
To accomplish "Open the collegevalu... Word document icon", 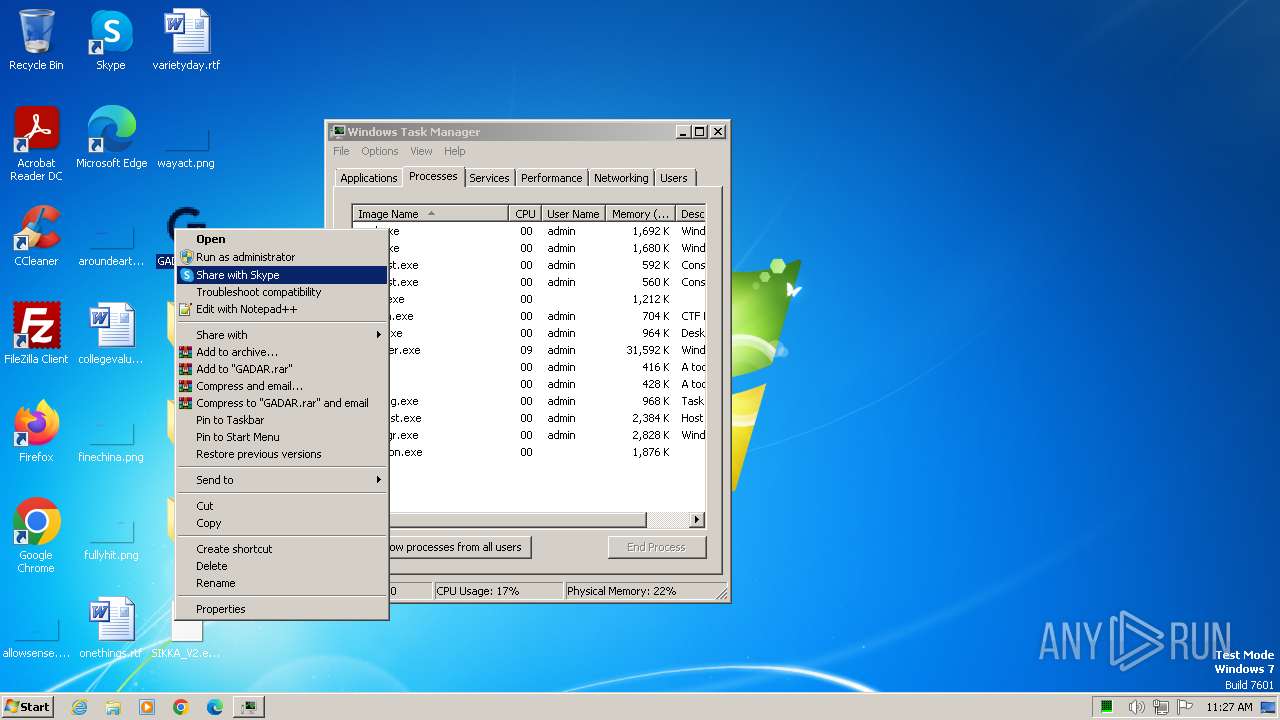I will (111, 334).
